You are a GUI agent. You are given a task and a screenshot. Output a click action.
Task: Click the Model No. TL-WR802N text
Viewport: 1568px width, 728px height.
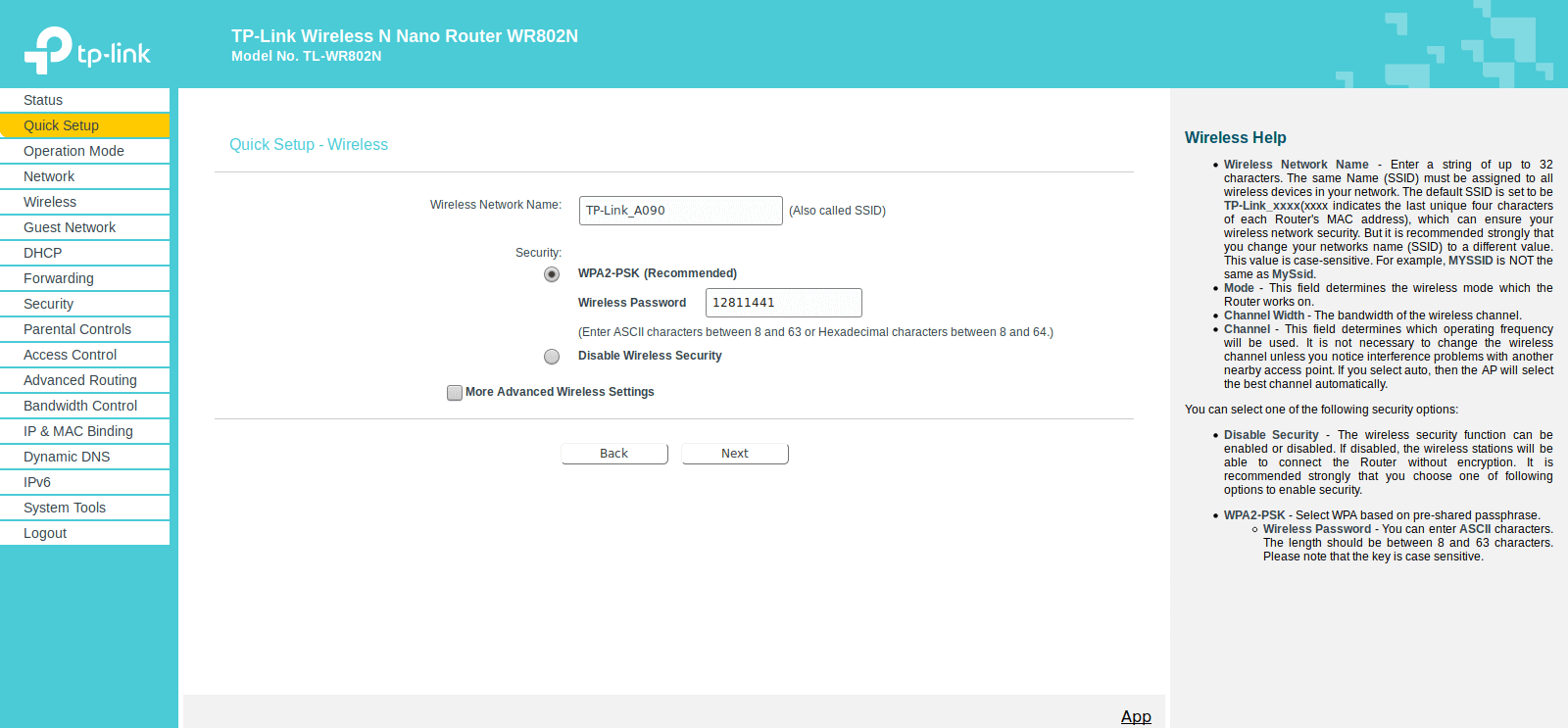(307, 57)
